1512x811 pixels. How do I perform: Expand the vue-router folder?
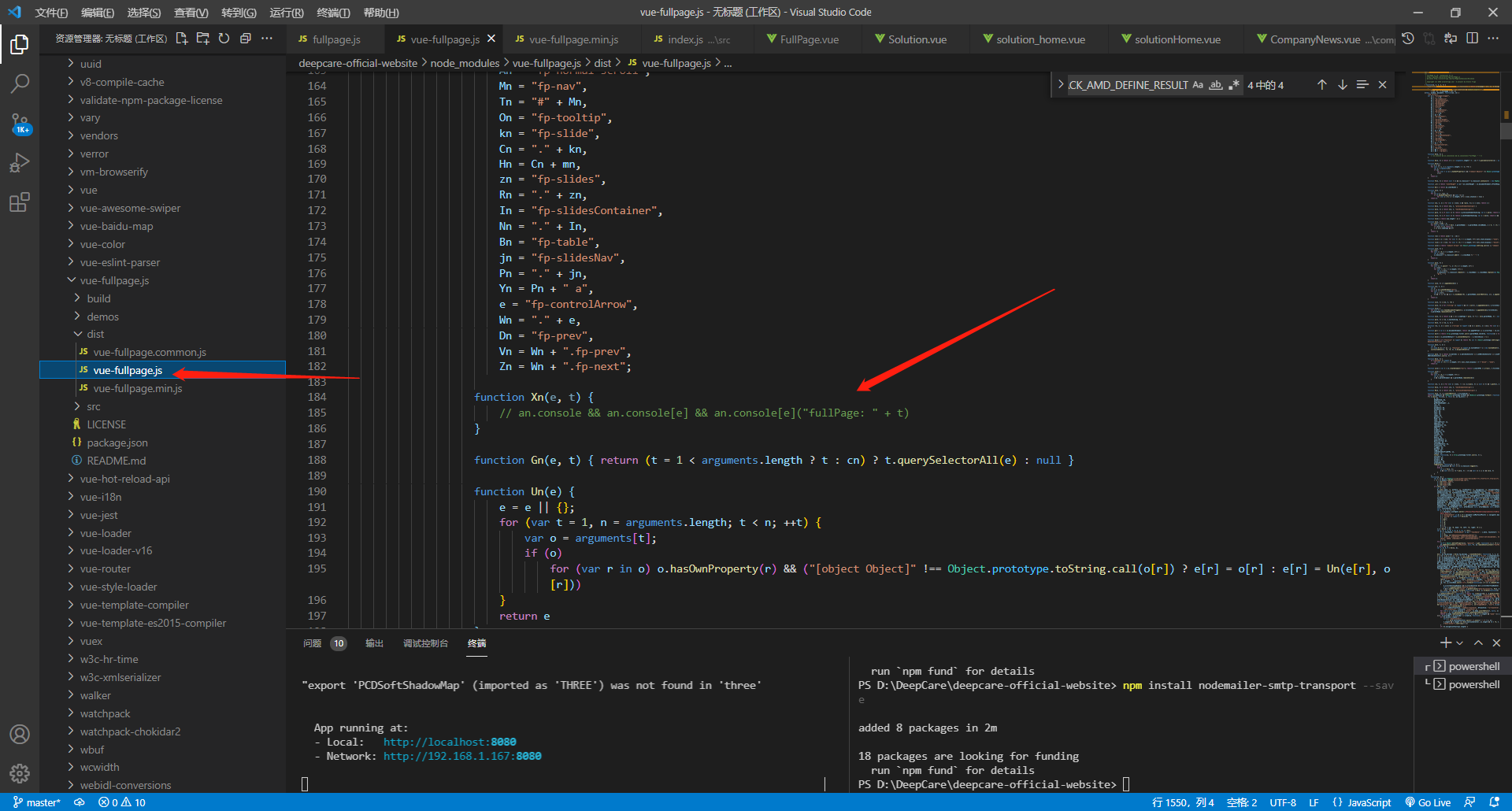106,568
